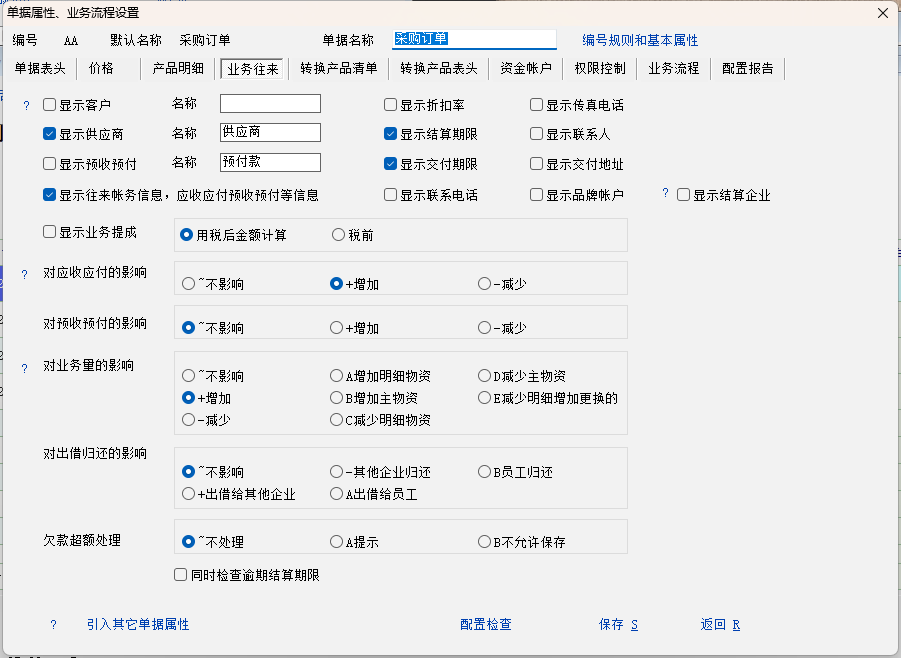Select 税前 radio button

(x=338, y=235)
